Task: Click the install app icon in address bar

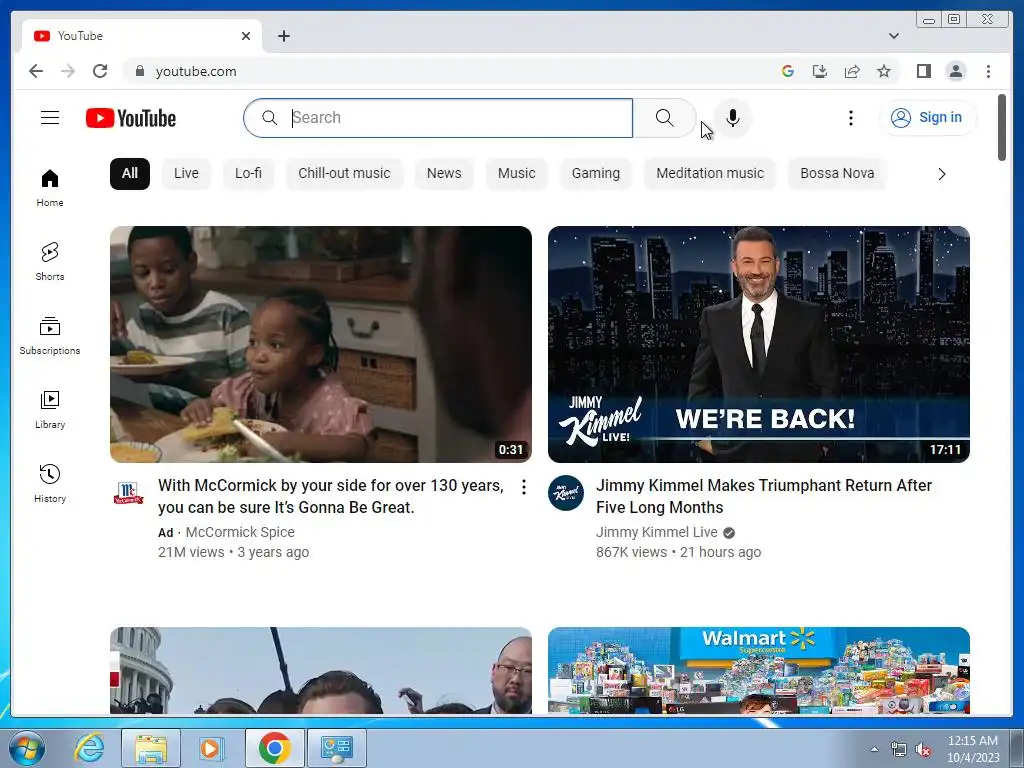Action: 820,71
